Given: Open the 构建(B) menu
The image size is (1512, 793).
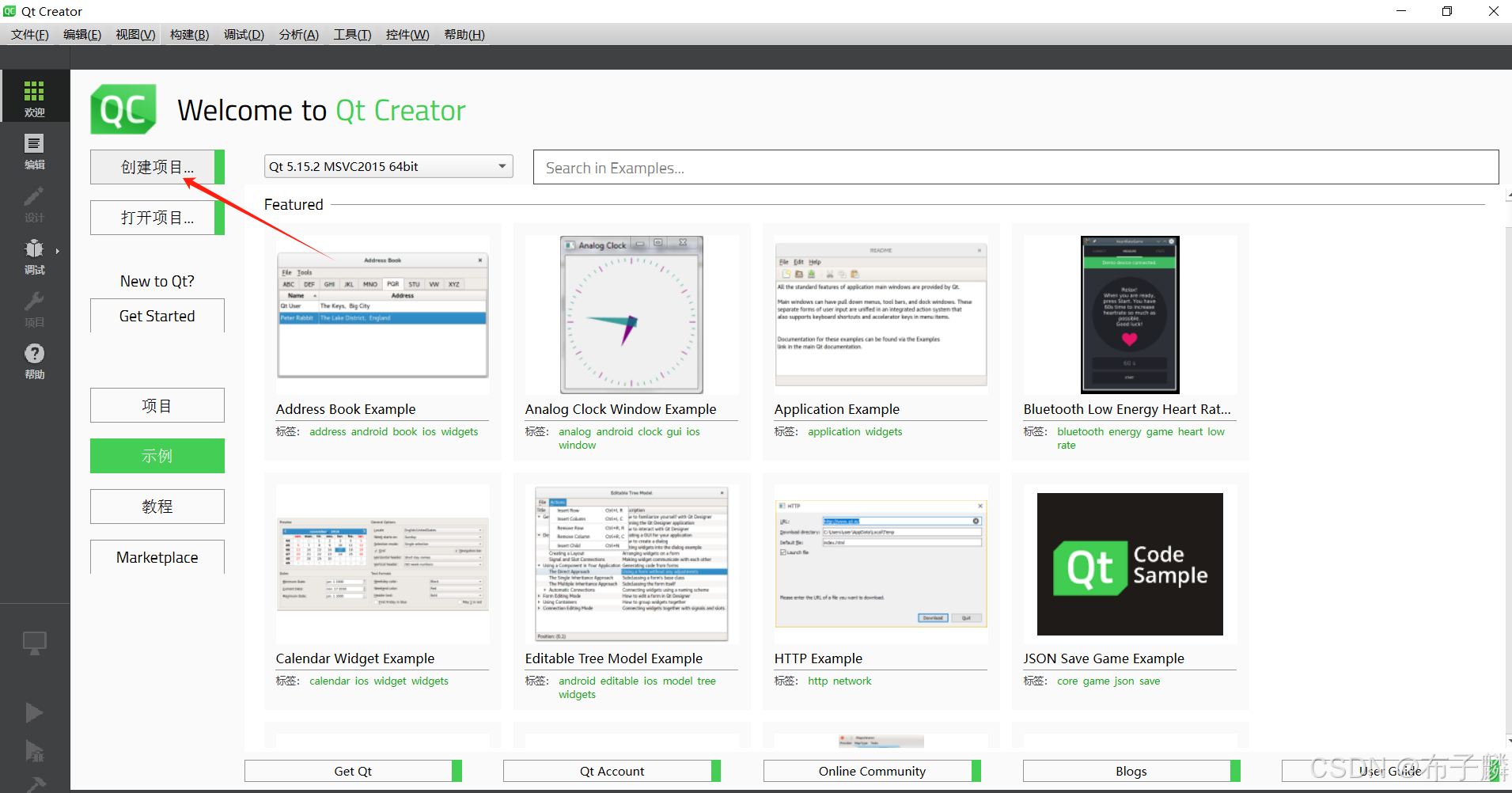Looking at the screenshot, I should [190, 34].
